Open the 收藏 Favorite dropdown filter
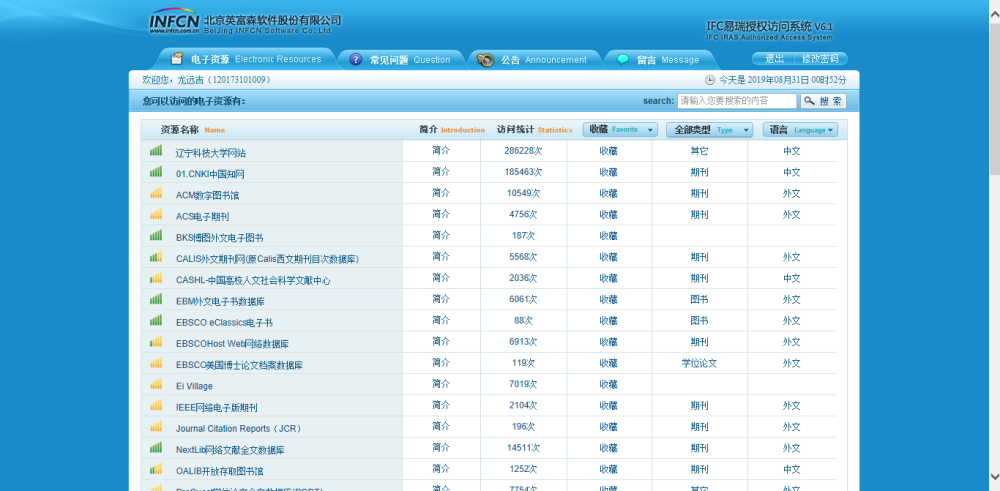The width and height of the screenshot is (1000, 491). tap(620, 129)
